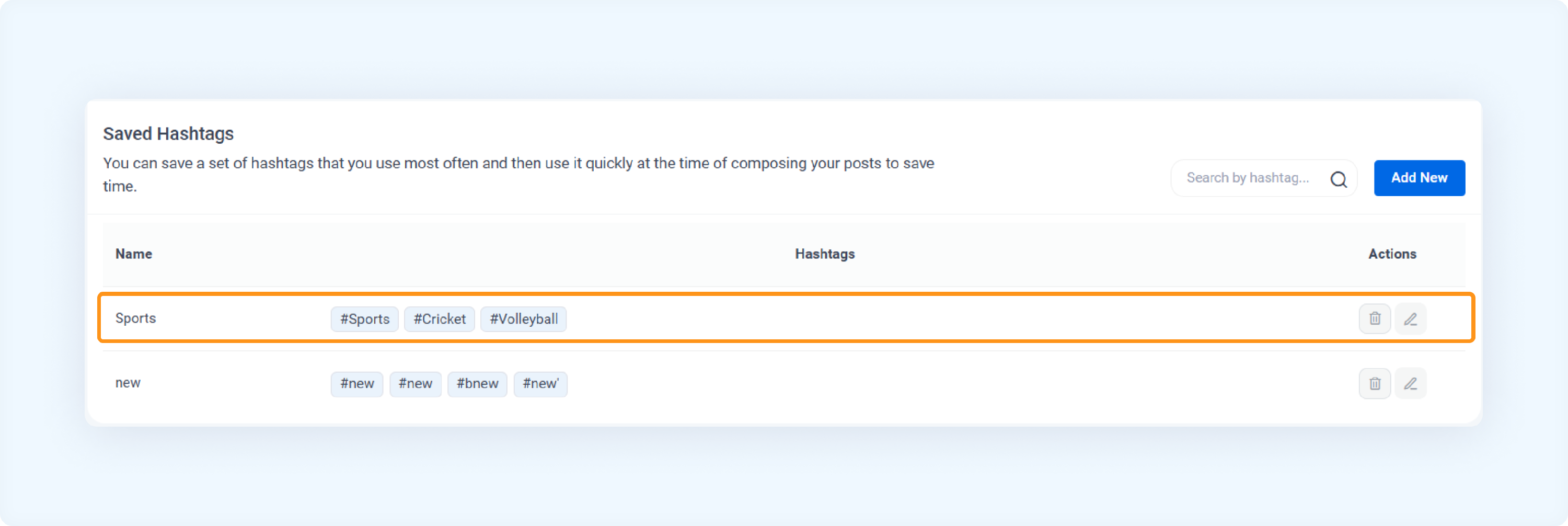Select the #Sports tag chip
Viewport: 1568px width, 526px height.
(365, 319)
